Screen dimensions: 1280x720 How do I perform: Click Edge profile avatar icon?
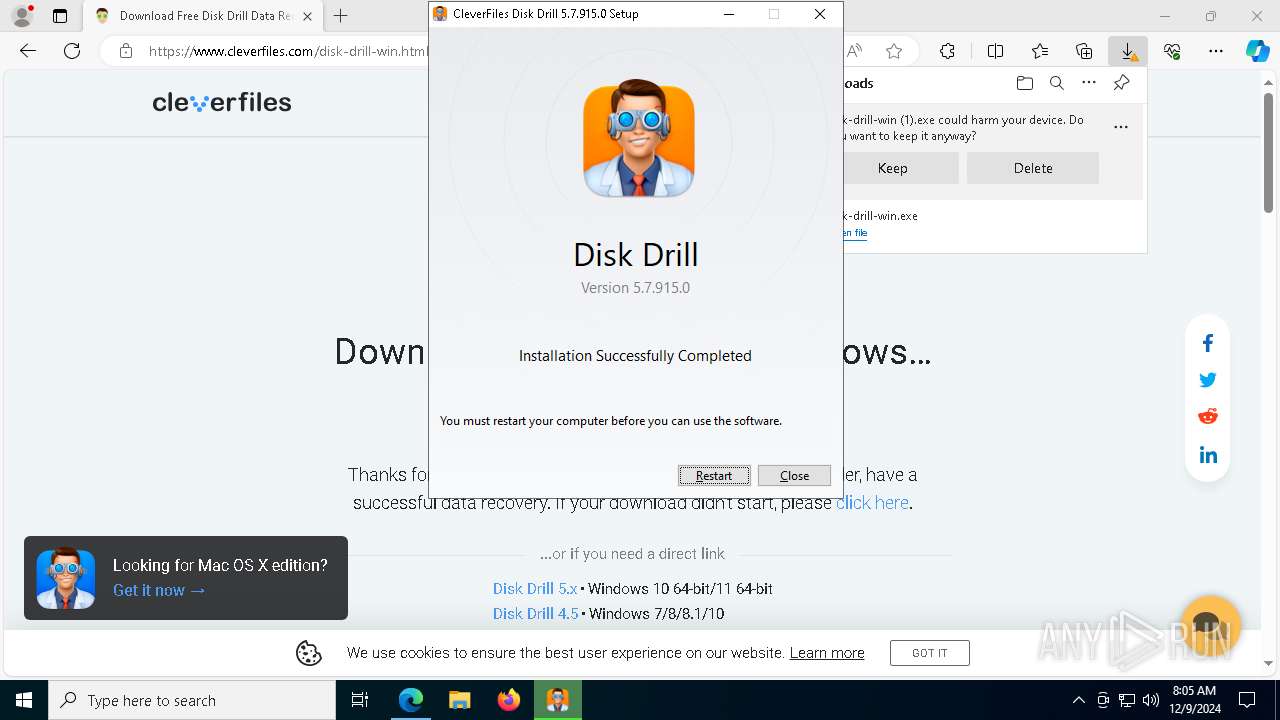pos(22,16)
